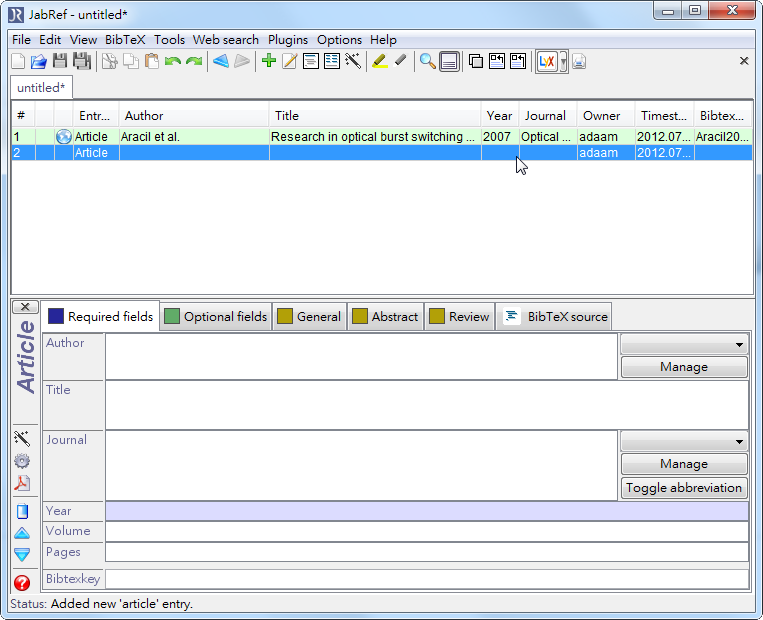
Task: Open the File menu
Action: click(21, 40)
